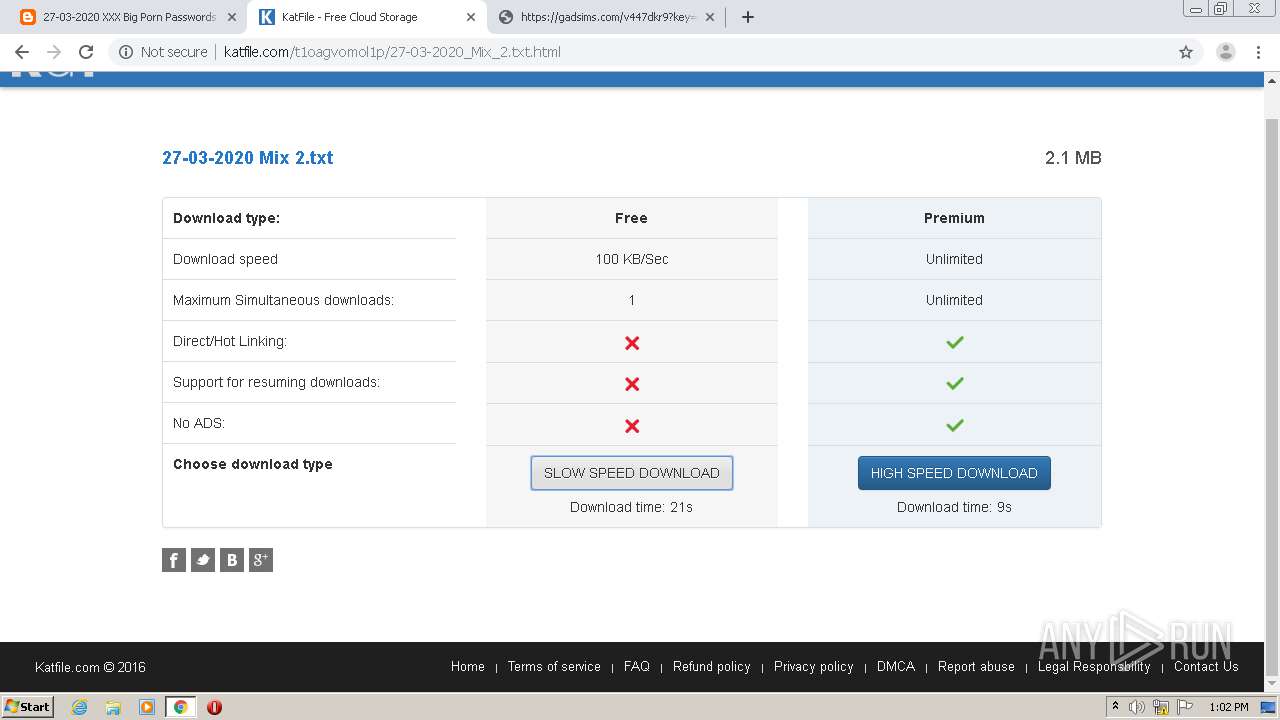Switch to the Big Porn Passwords tab

127,17
